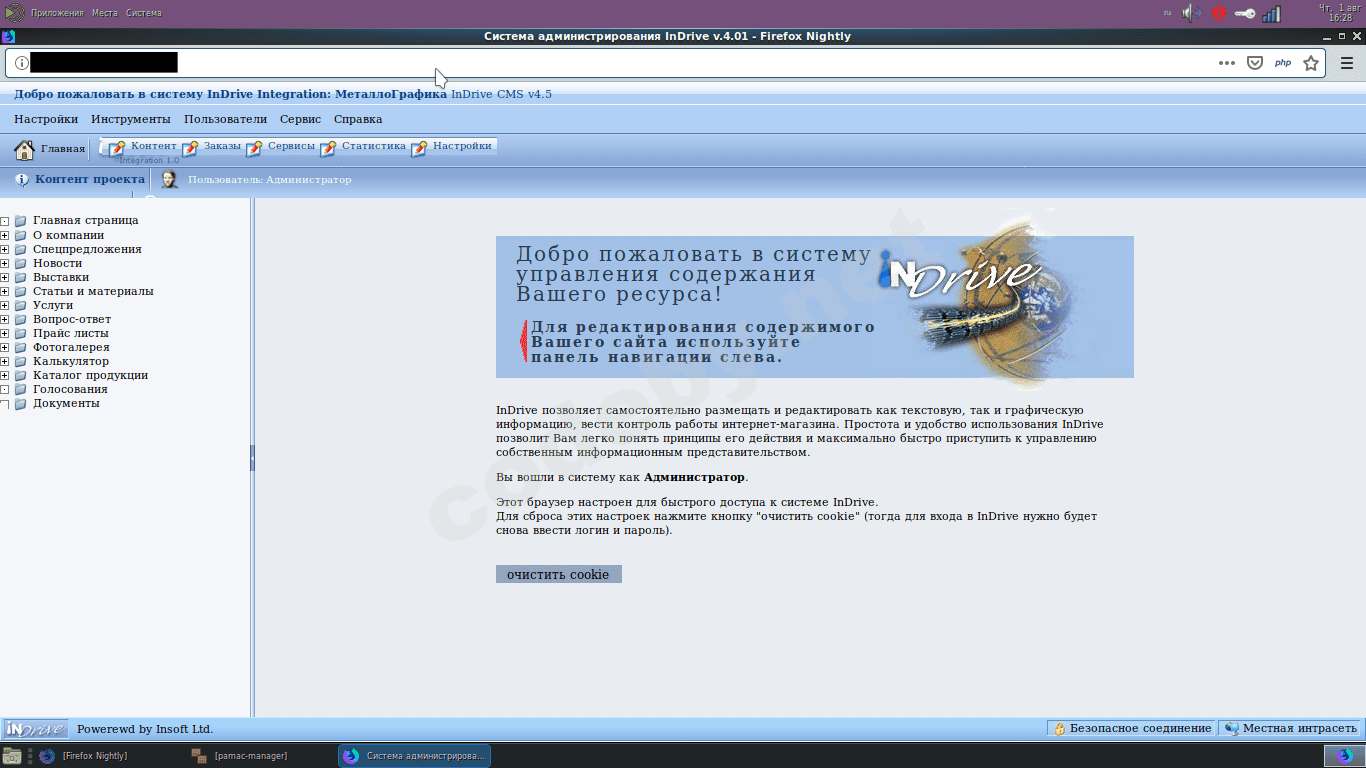Click the php icon in the address bar

click(1282, 63)
